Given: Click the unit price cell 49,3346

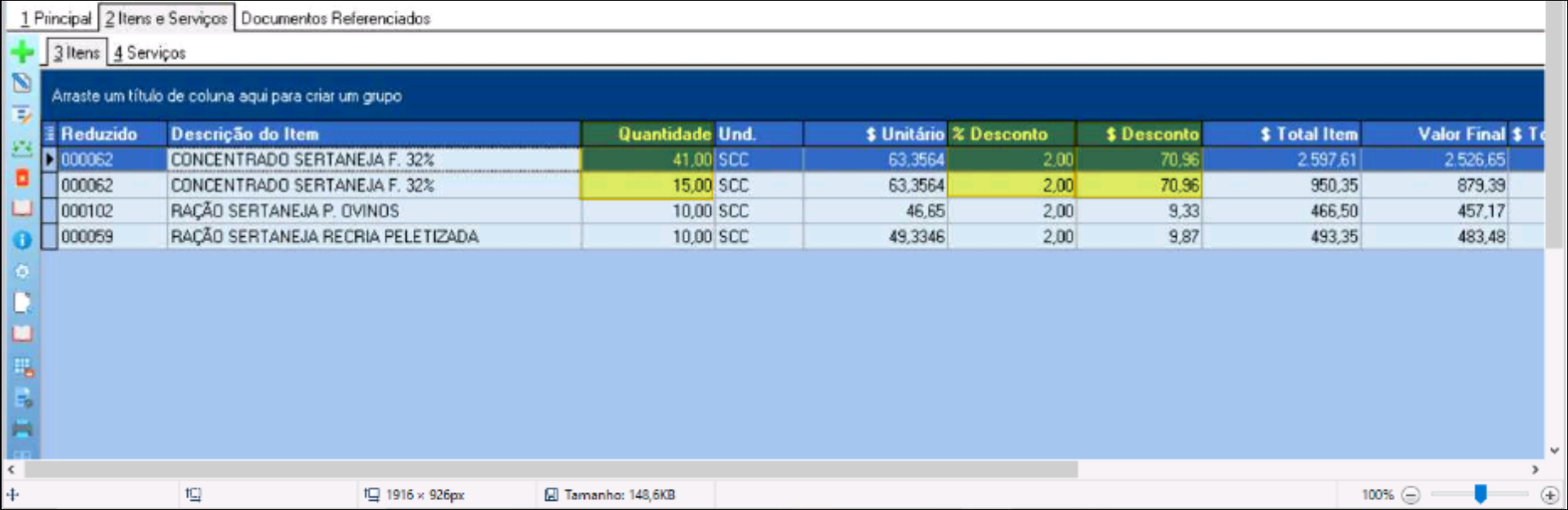Looking at the screenshot, I should click(x=876, y=237).
